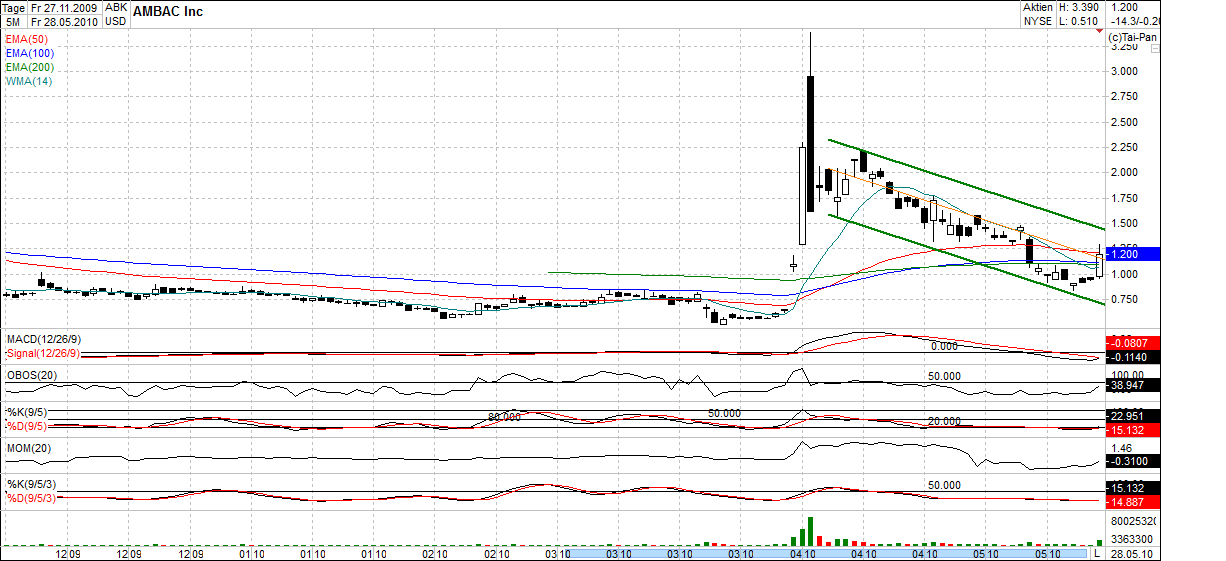
Task: Click the currency label 'USD'
Action: point(116,21)
